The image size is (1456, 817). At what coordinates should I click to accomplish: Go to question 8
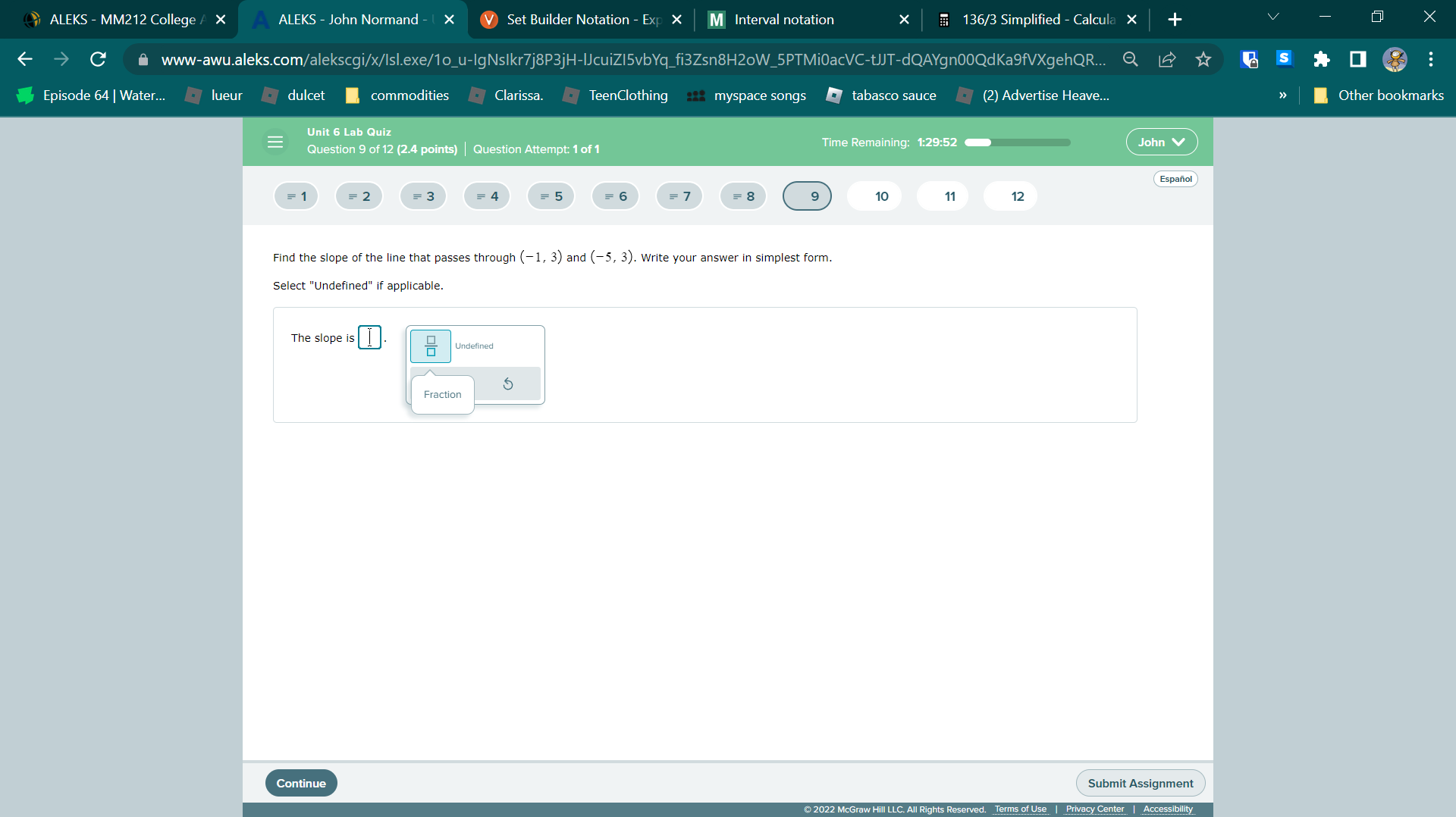743,196
